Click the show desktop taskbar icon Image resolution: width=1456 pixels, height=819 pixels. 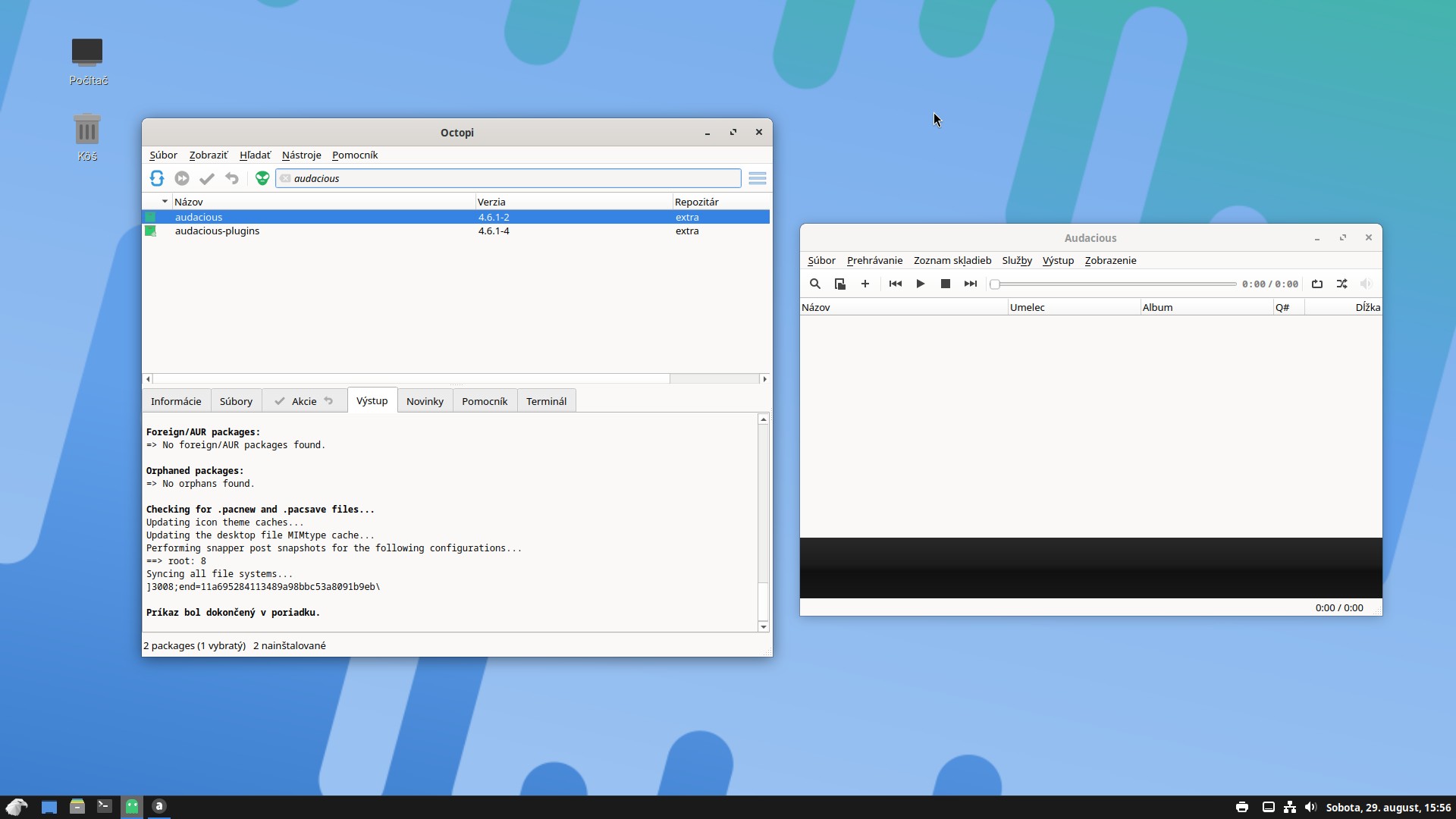point(49,807)
